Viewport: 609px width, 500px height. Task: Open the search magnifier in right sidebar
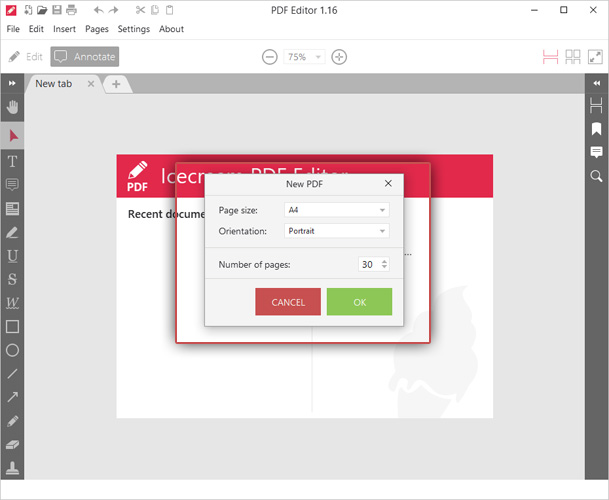tap(597, 176)
